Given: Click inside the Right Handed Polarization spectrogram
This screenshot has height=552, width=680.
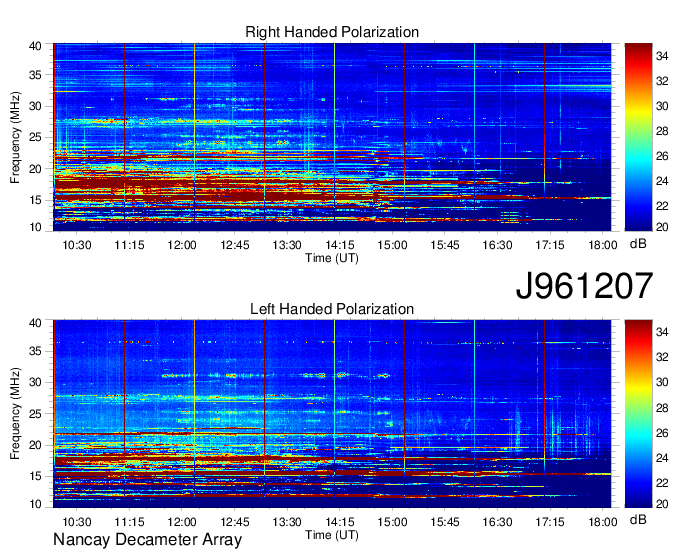Looking at the screenshot, I should [332, 137].
